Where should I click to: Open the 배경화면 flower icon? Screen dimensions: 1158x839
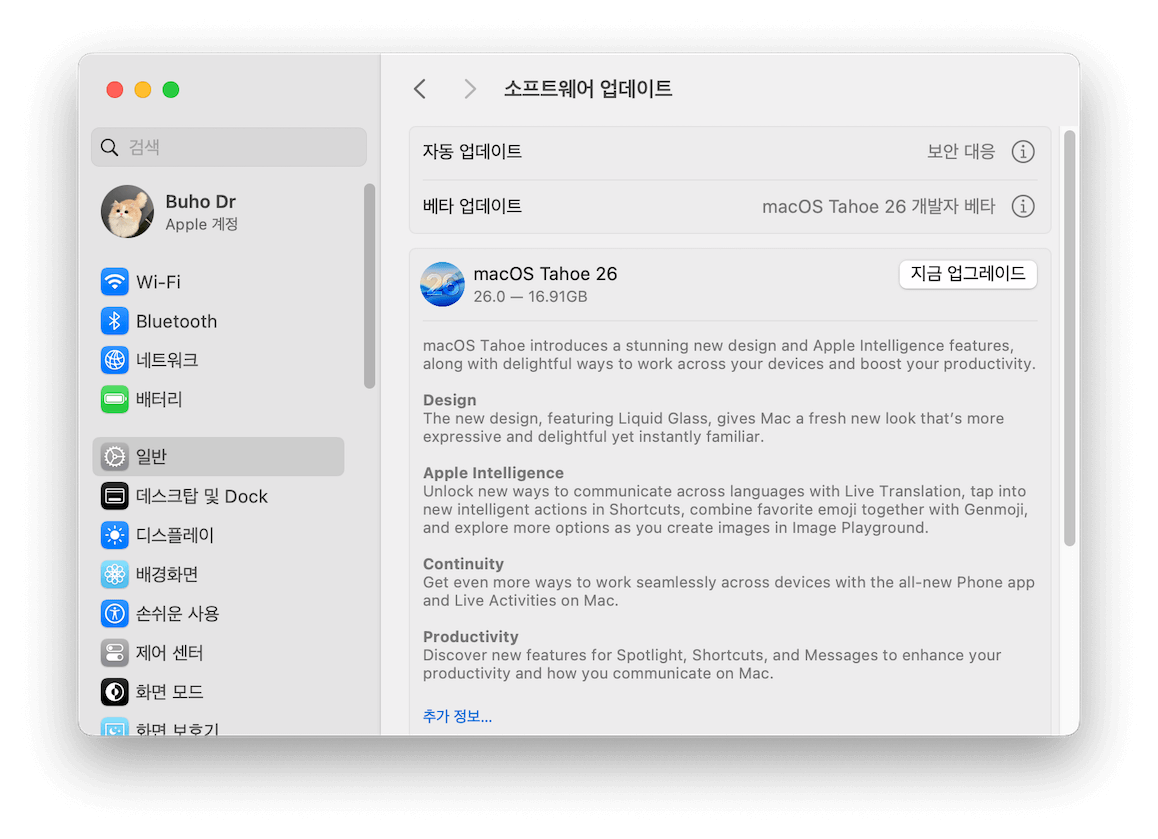(x=114, y=574)
